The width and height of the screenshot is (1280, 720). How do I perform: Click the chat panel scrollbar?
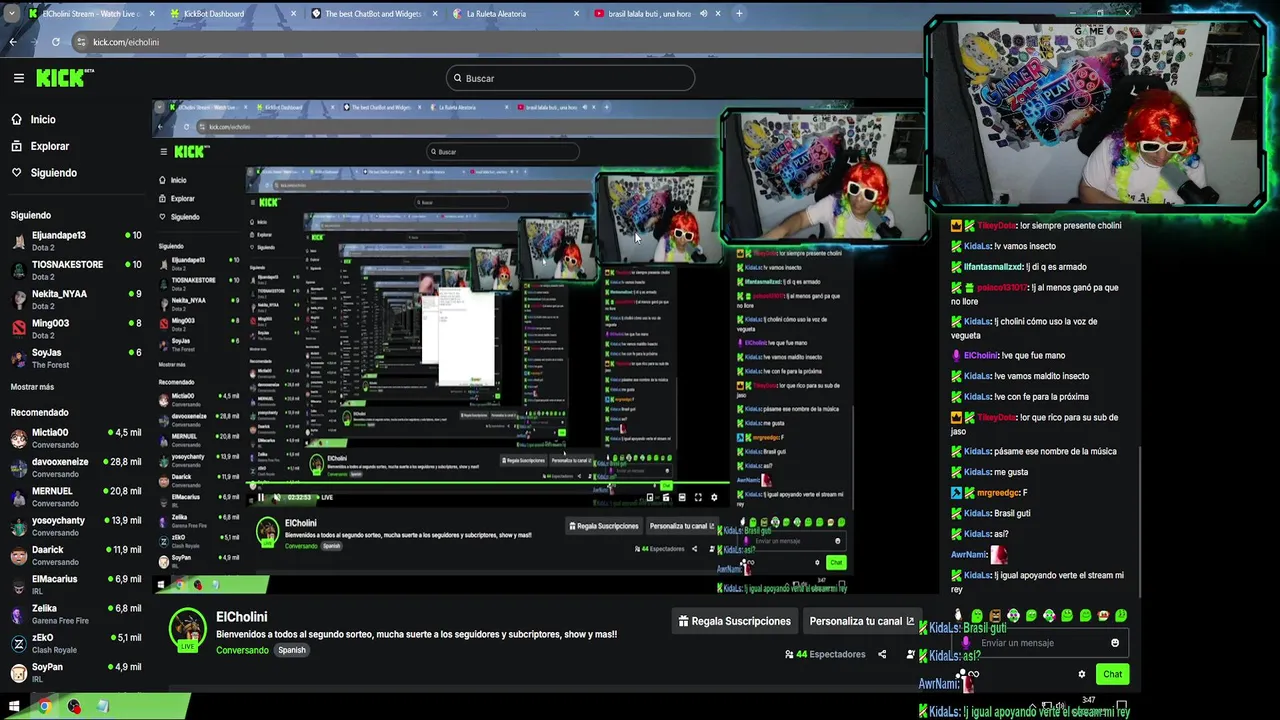(1140, 520)
